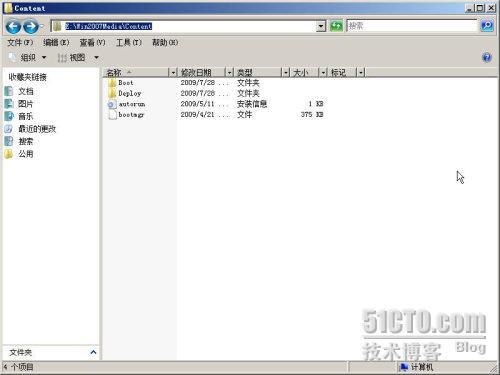Go back with the Back arrow button
This screenshot has width=500, height=375.
[13, 26]
